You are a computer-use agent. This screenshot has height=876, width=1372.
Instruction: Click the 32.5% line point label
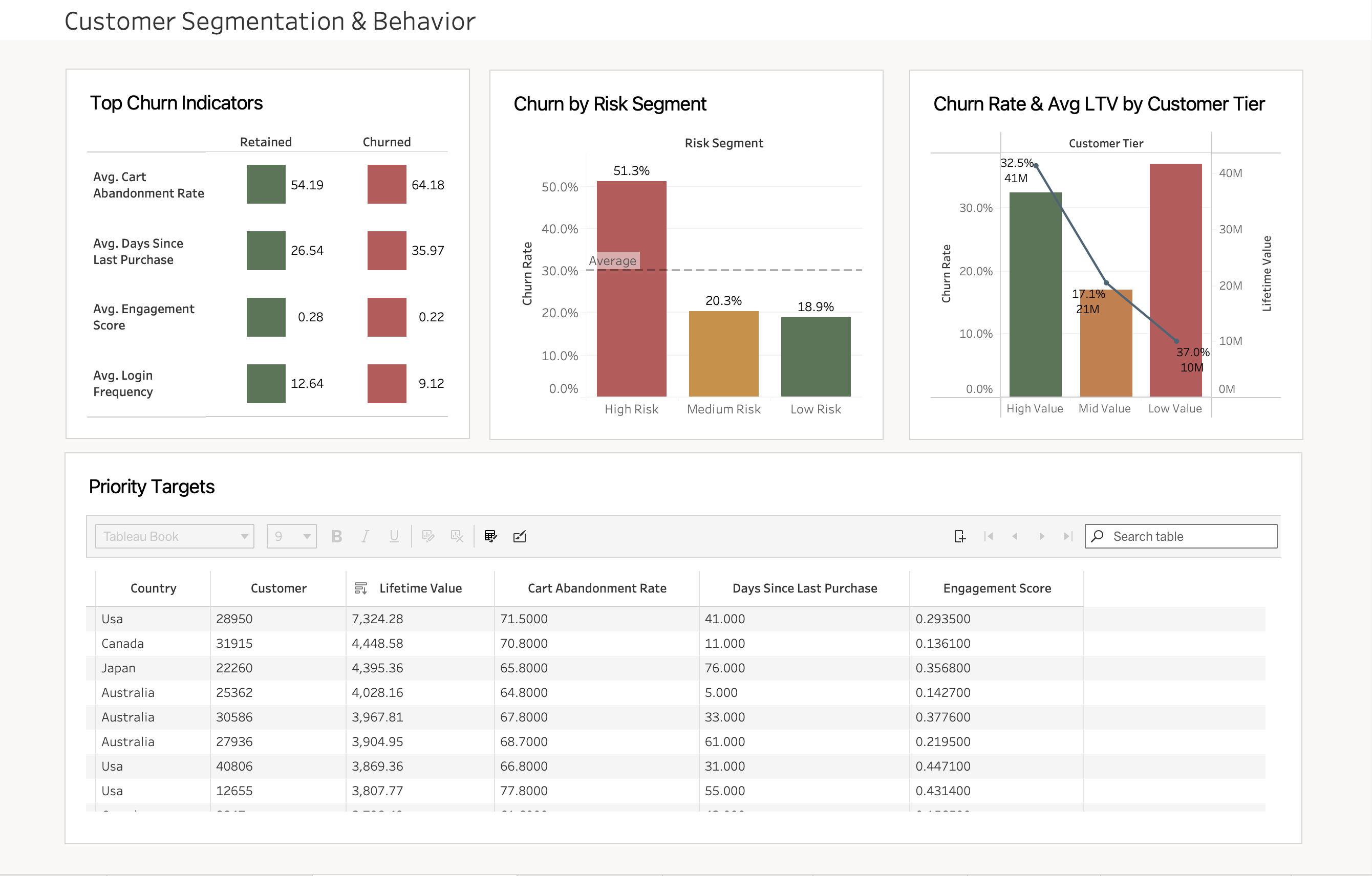(1017, 163)
